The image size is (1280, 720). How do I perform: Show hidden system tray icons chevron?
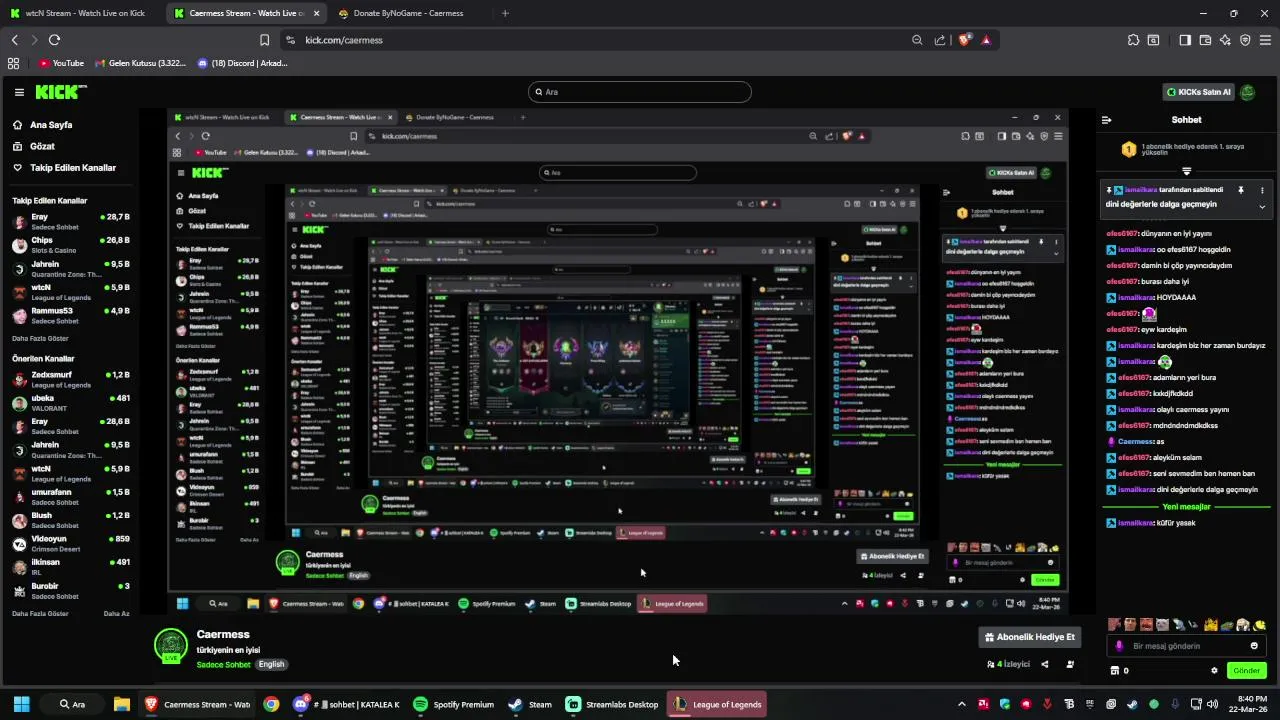pyautogui.click(x=962, y=704)
